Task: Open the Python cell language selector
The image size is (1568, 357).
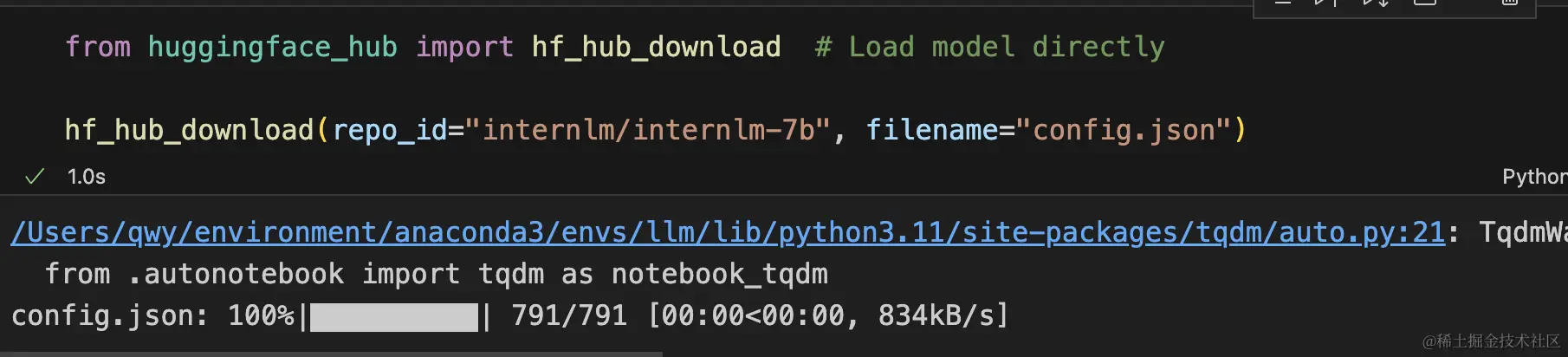Action: [x=1533, y=177]
